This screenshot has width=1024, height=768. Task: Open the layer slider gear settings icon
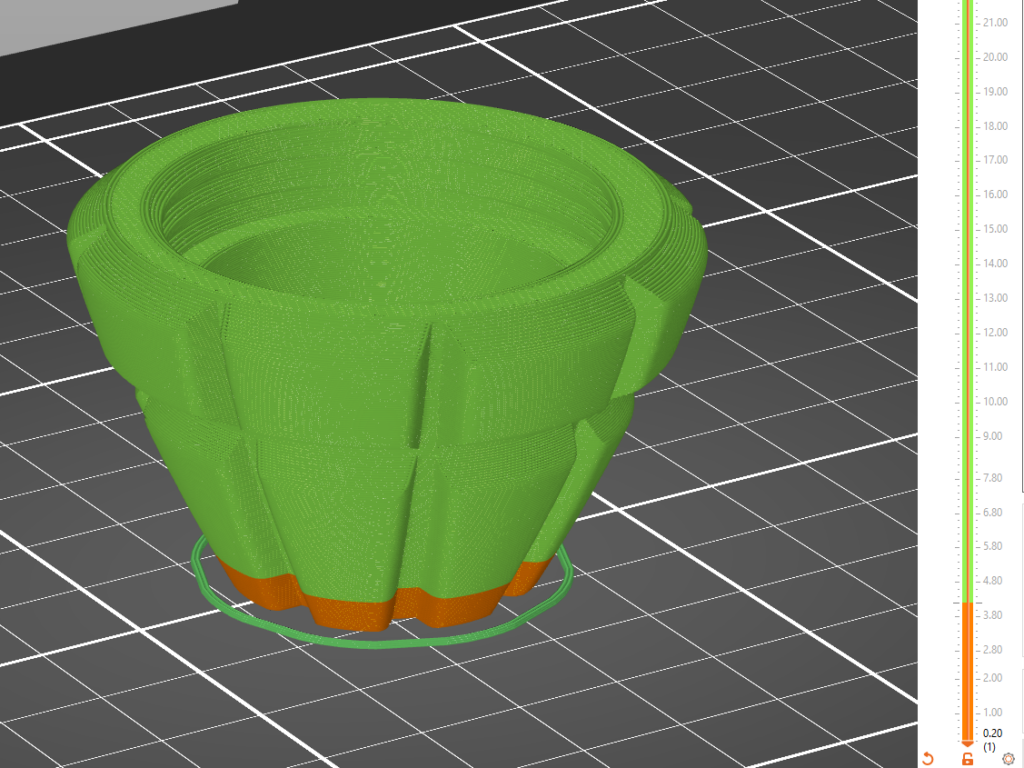click(1007, 759)
